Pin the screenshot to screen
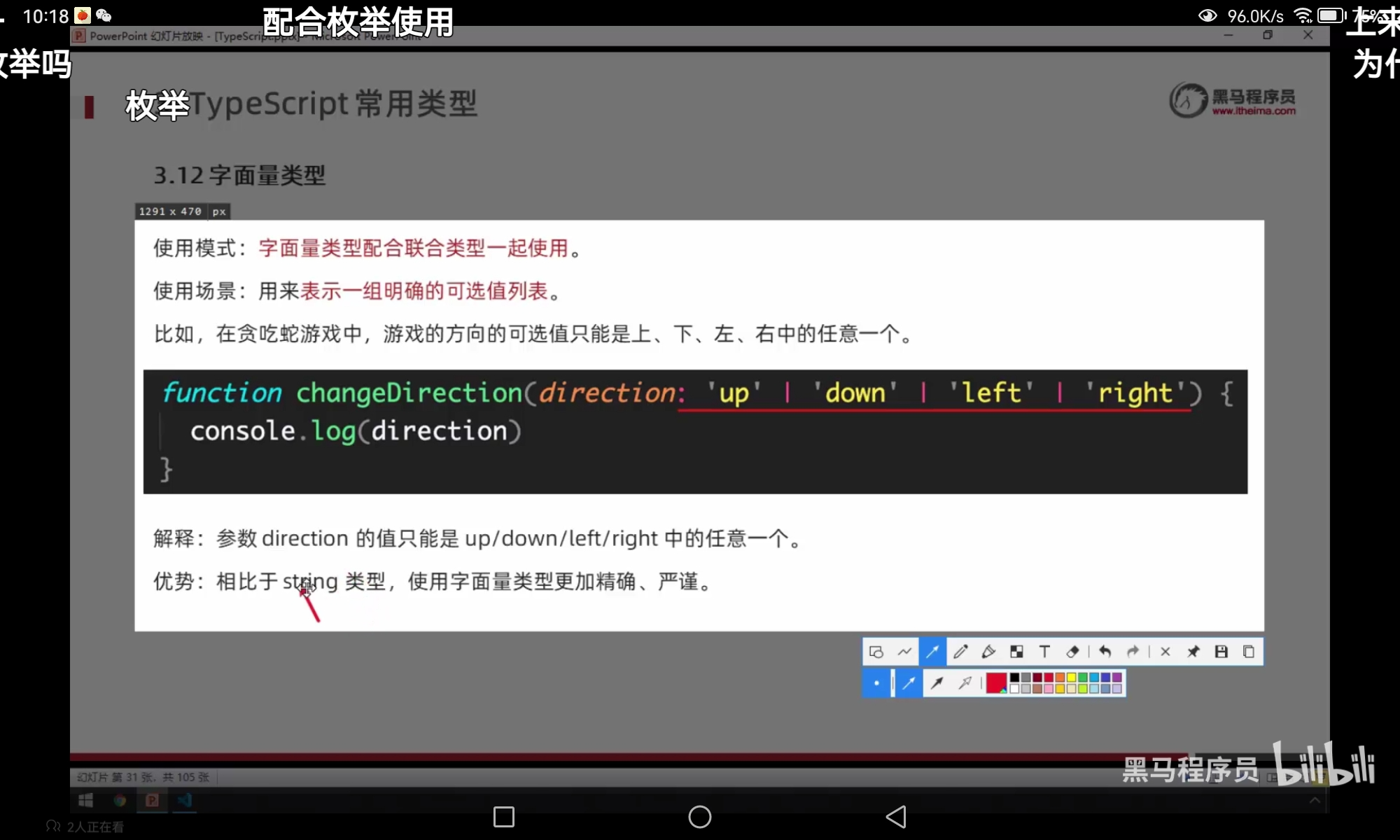Viewport: 1400px width, 840px height. point(1193,652)
